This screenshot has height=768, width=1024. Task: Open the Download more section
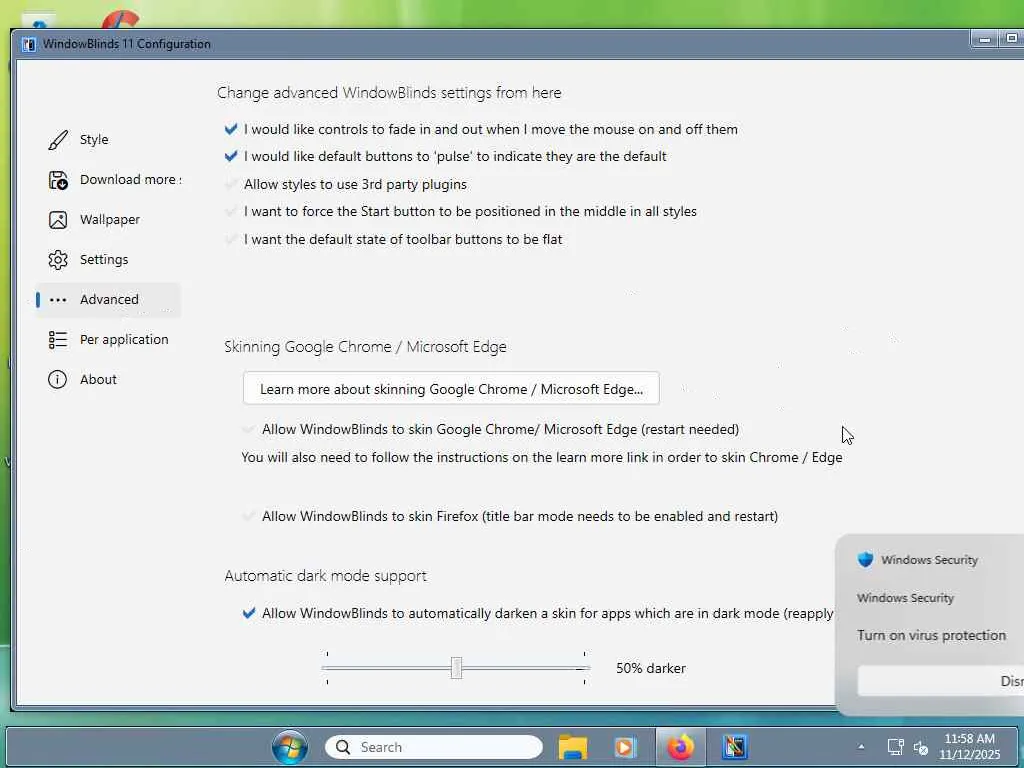point(108,180)
